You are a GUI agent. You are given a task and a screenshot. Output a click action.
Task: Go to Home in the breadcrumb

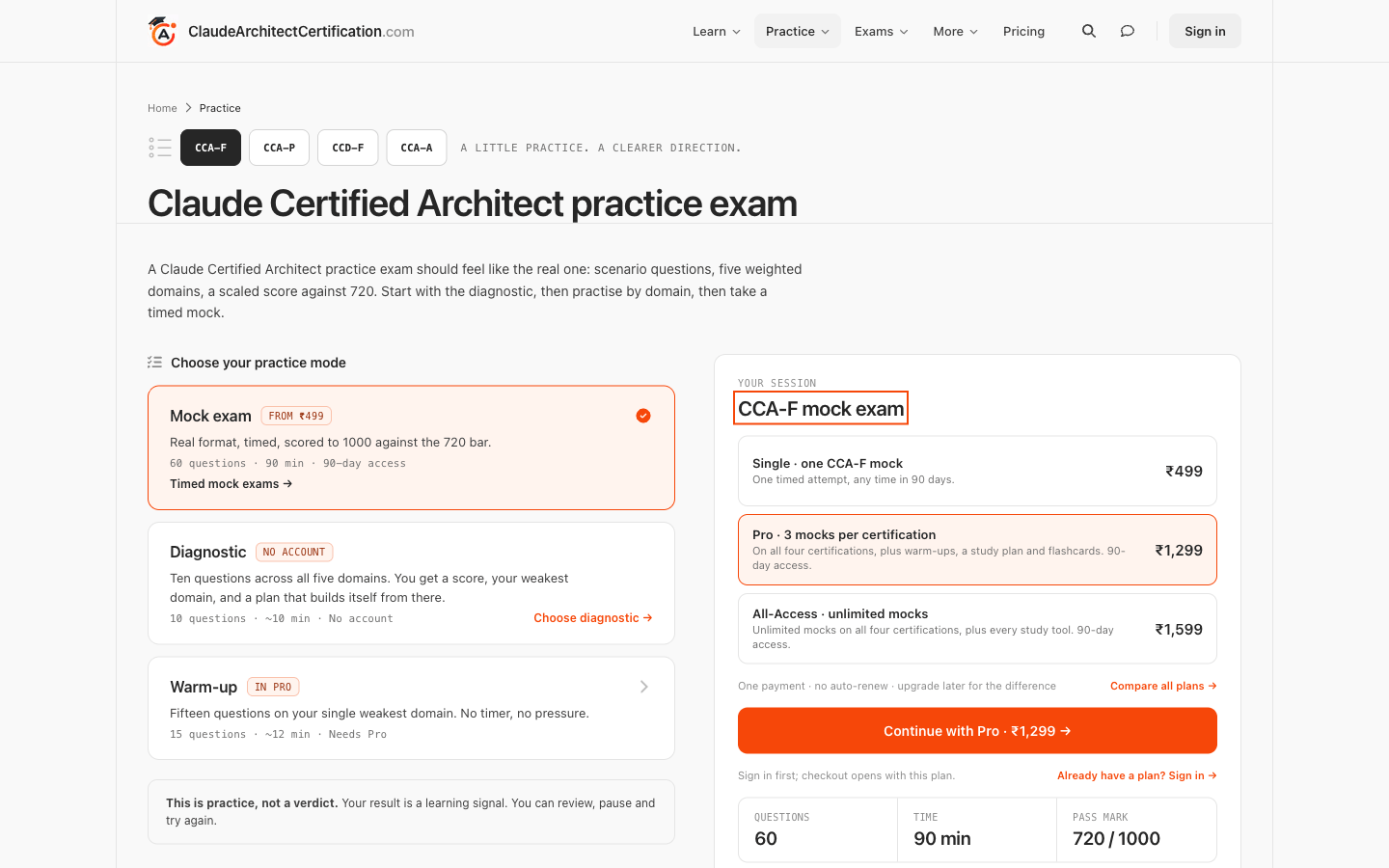(162, 108)
